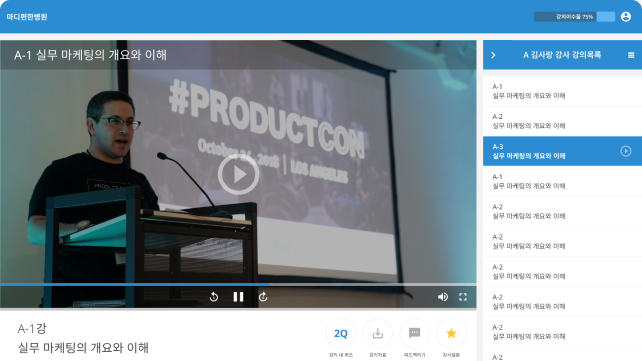The width and height of the screenshot is (642, 361).
Task: Collapse the lecture list panel chevron
Action: [493, 55]
